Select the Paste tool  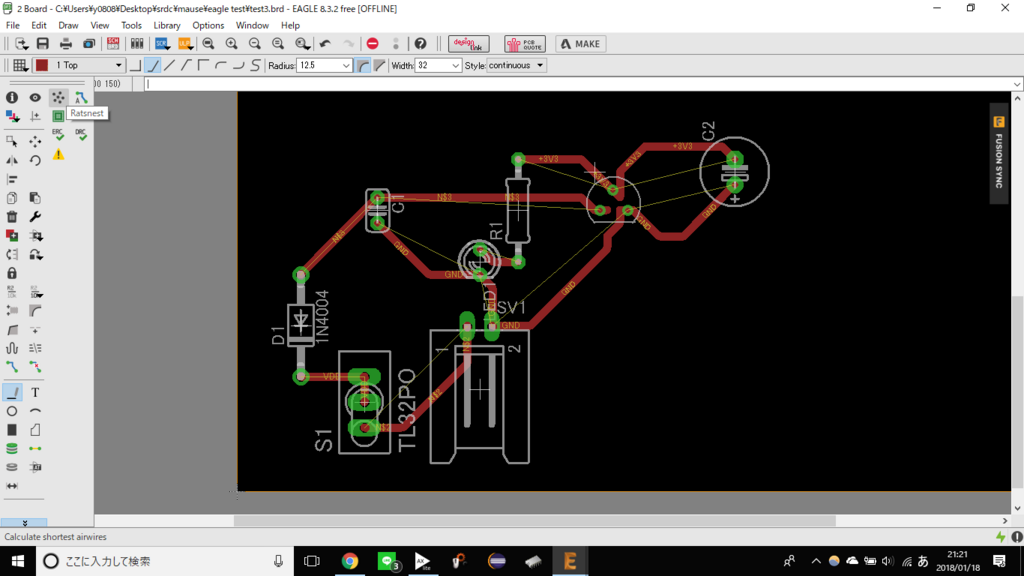(x=35, y=198)
